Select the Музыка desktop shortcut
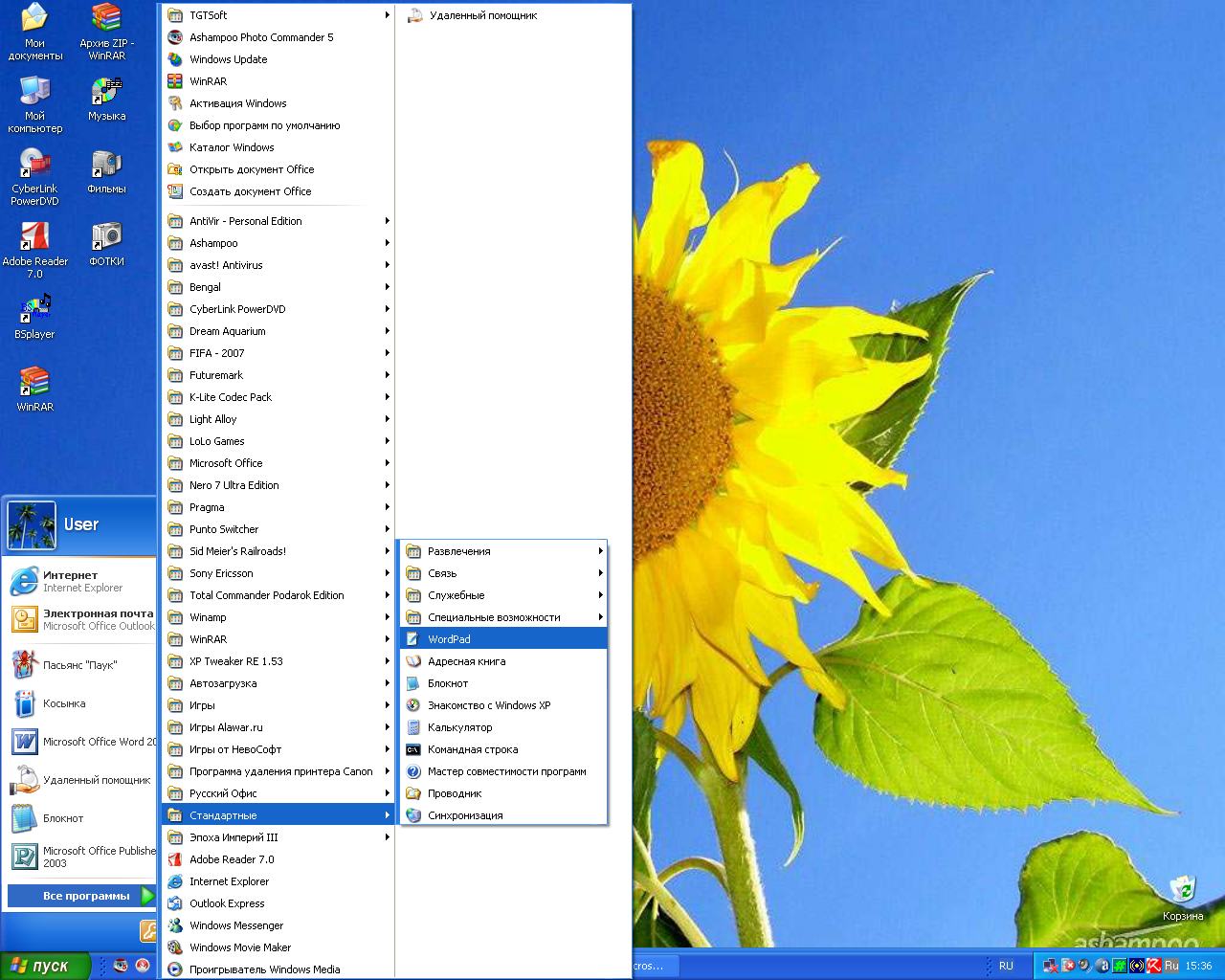This screenshot has height=980, width=1225. point(106,100)
